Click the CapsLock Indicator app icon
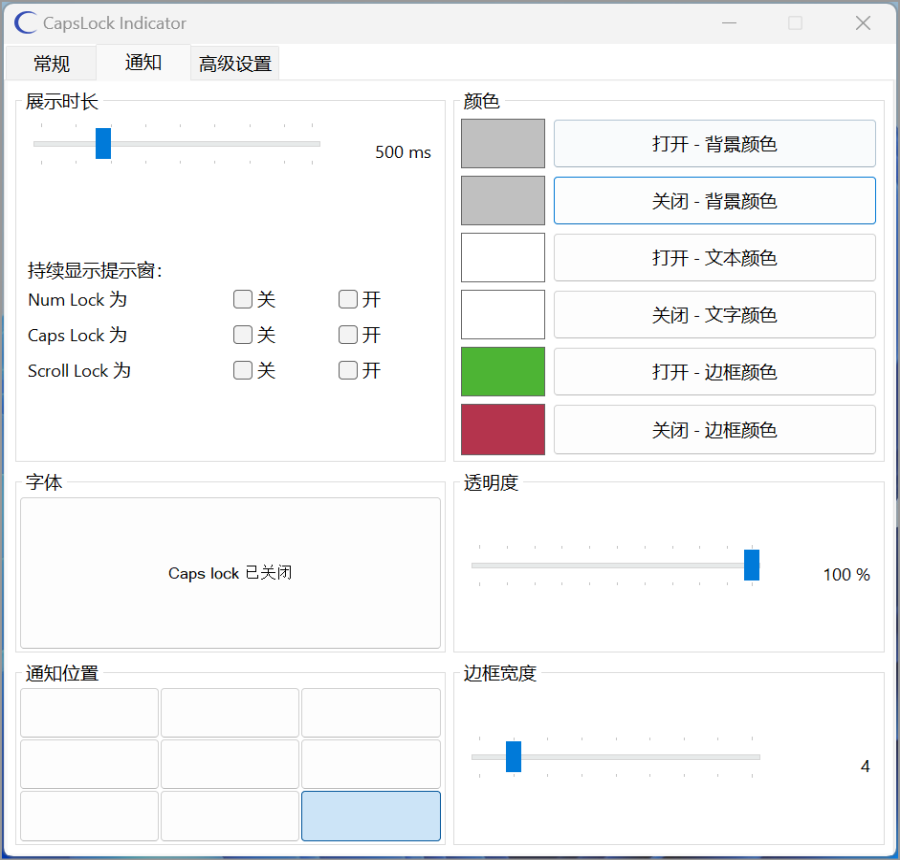The width and height of the screenshot is (900, 860). coord(26,23)
